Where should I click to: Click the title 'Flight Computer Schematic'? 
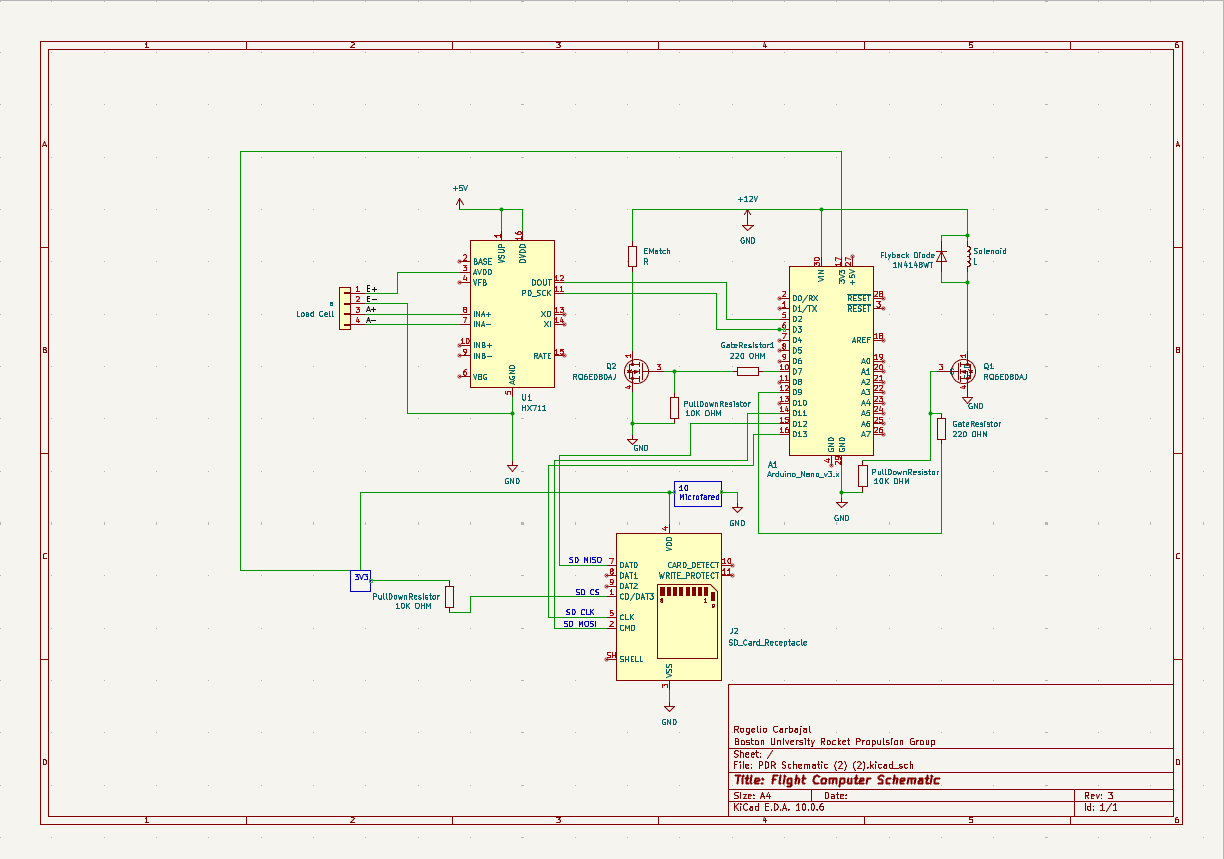[x=837, y=780]
